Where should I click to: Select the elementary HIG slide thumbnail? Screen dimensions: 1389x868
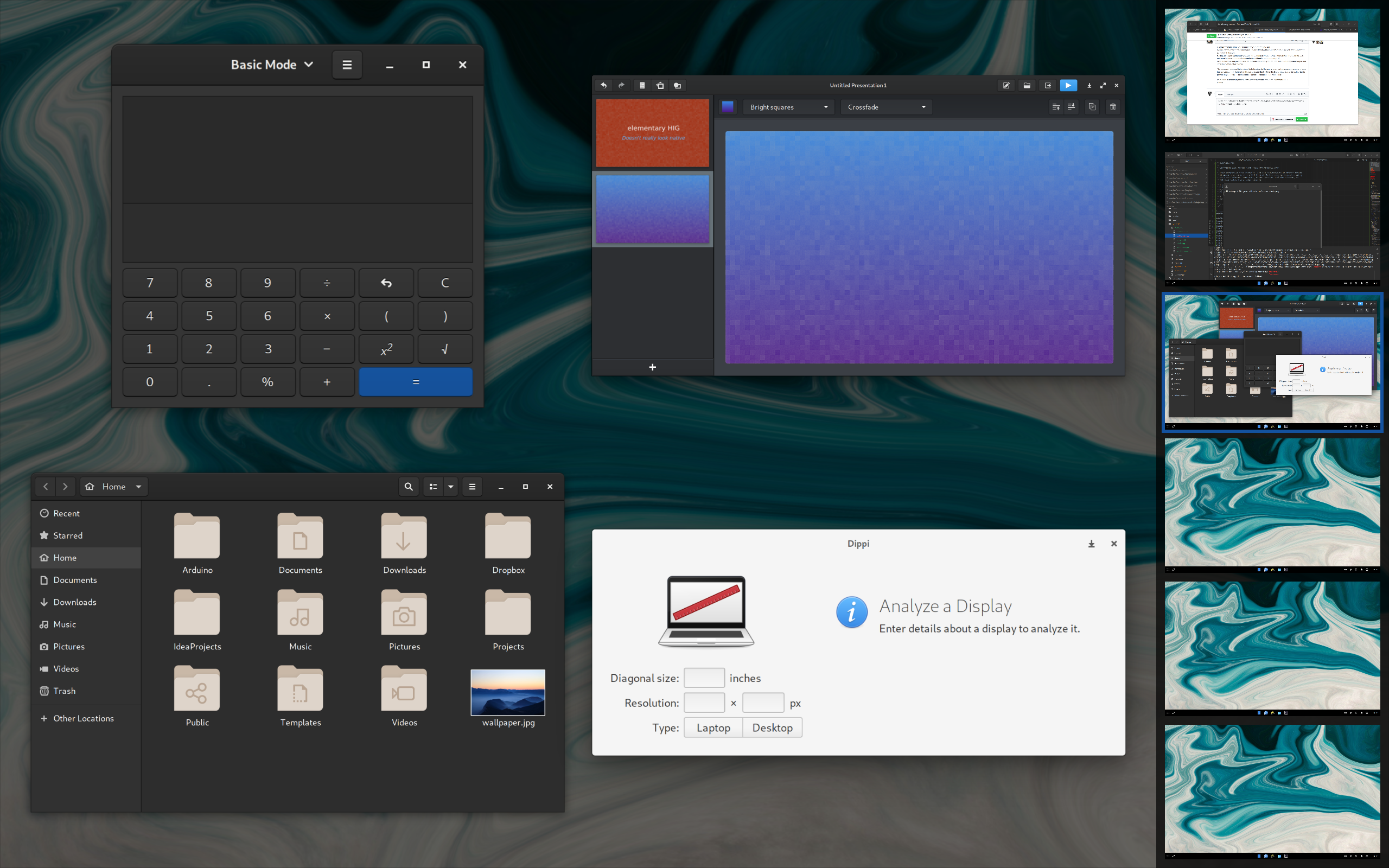(x=653, y=132)
